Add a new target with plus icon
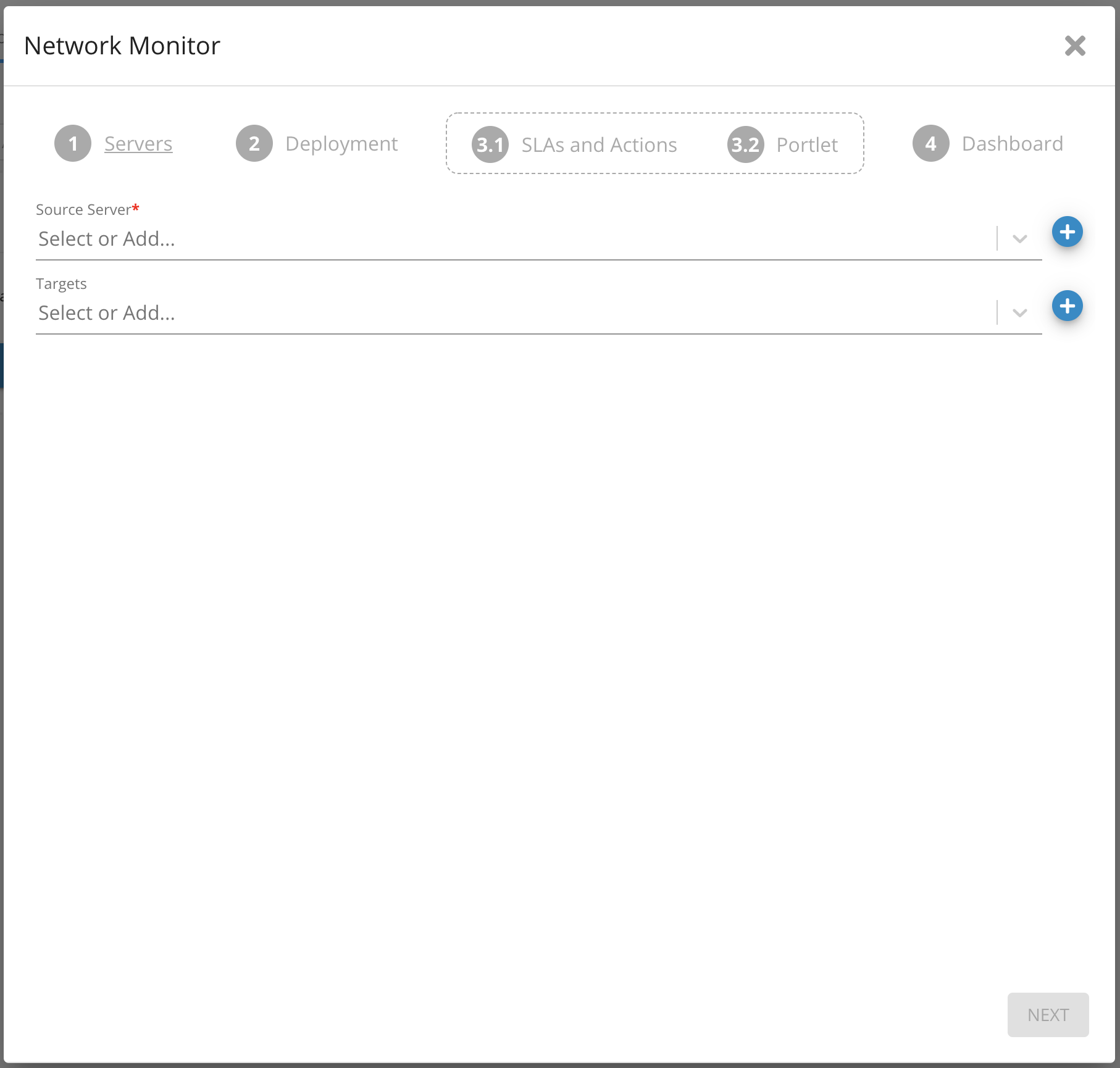This screenshot has height=1068, width=1120. [1067, 306]
